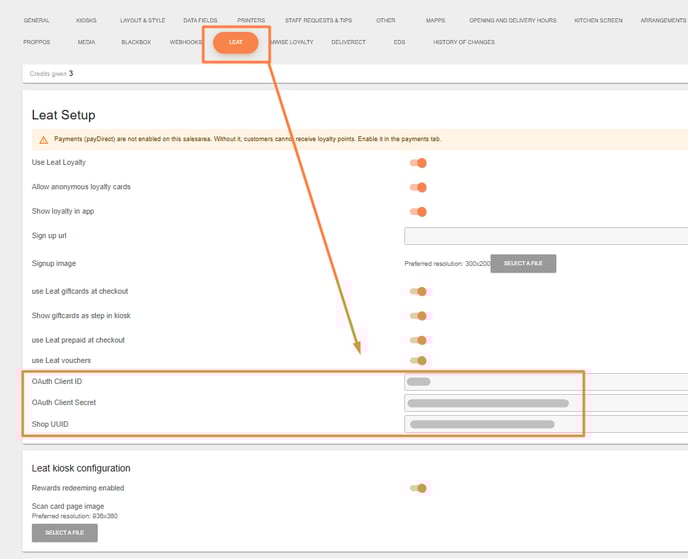This screenshot has height=559, width=688.
Task: Open the General tab
Action: 36,20
